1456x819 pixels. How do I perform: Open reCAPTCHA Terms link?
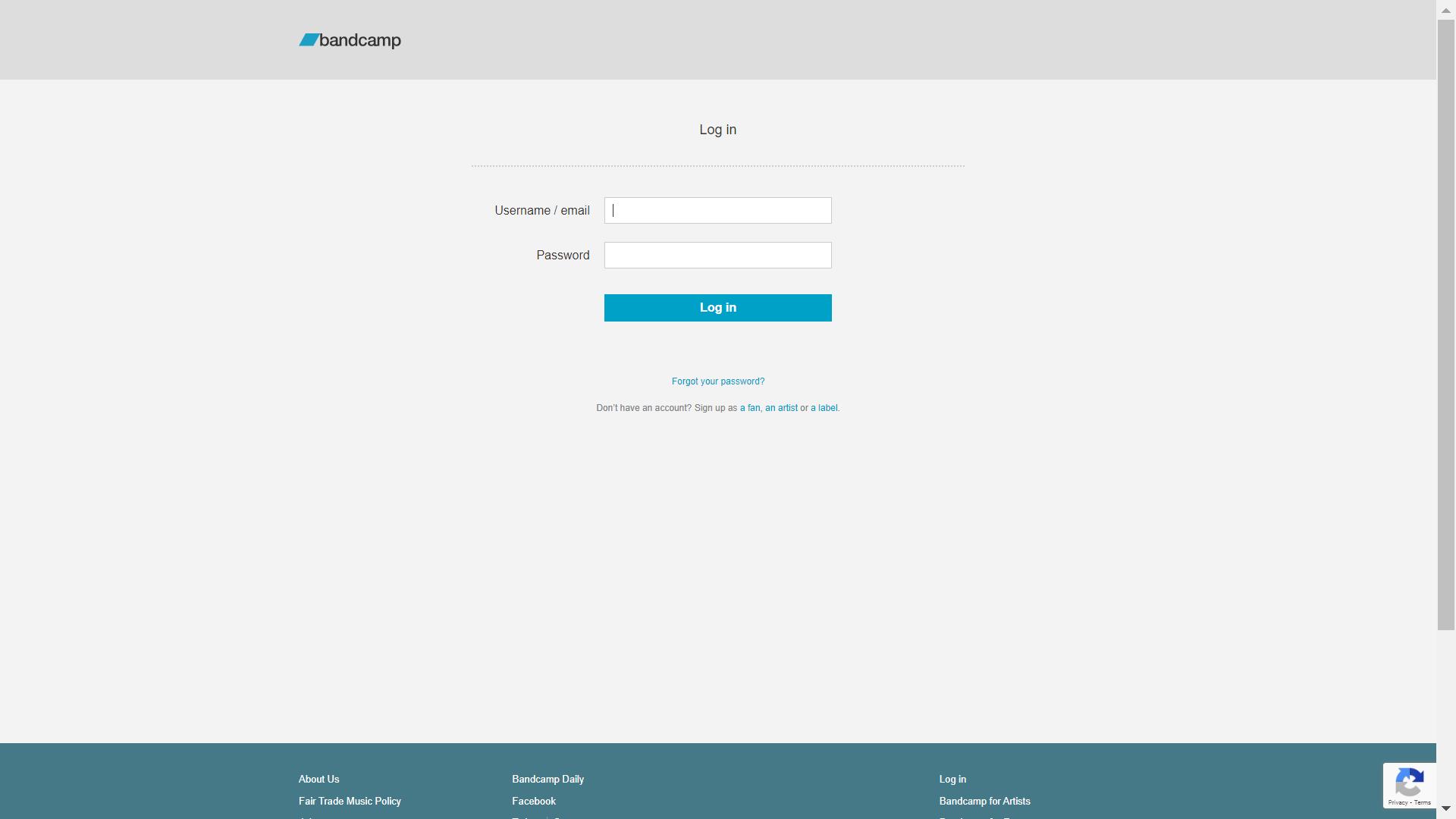(1423, 802)
